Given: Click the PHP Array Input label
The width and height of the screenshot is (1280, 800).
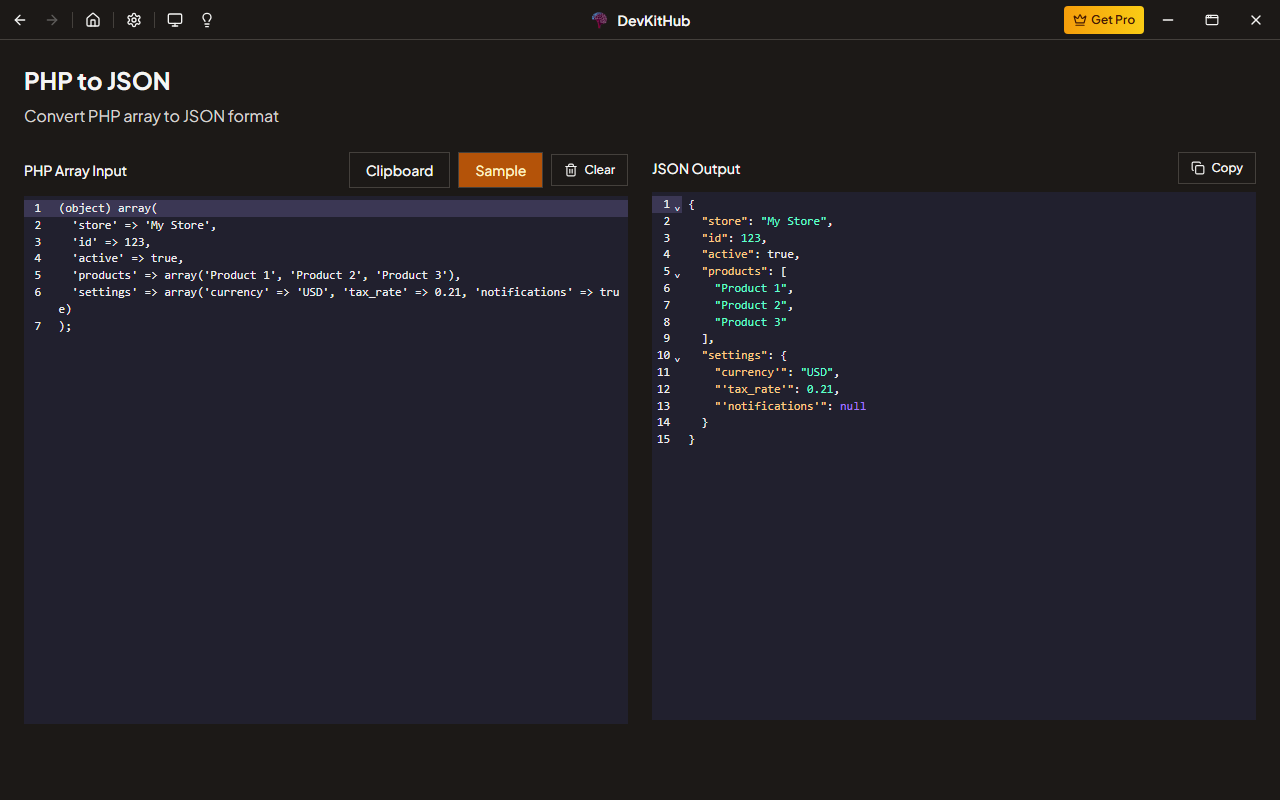Looking at the screenshot, I should 76,171.
